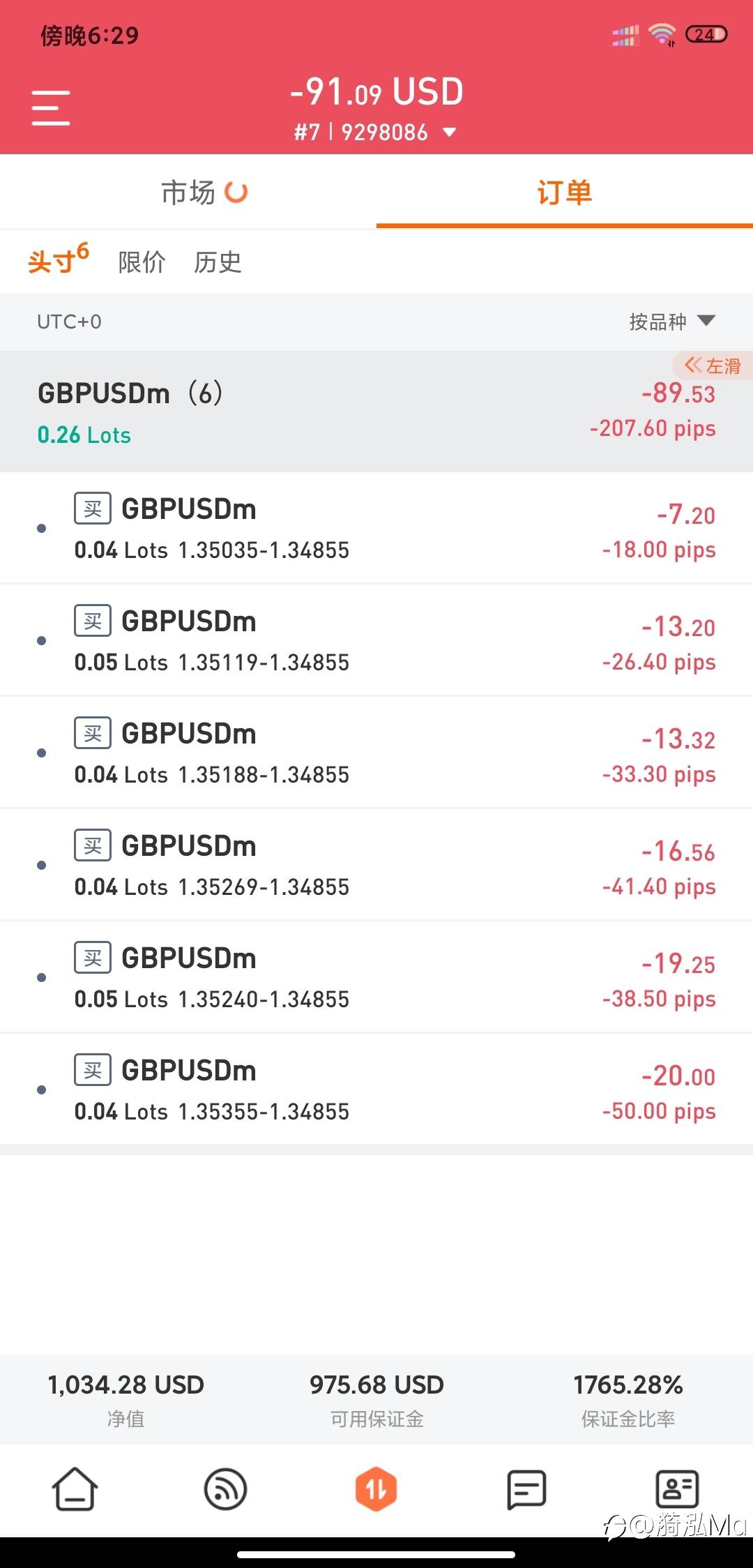The width and height of the screenshot is (753, 1568).
Task: Tap the orange trade arrows icon
Action: (x=376, y=1489)
